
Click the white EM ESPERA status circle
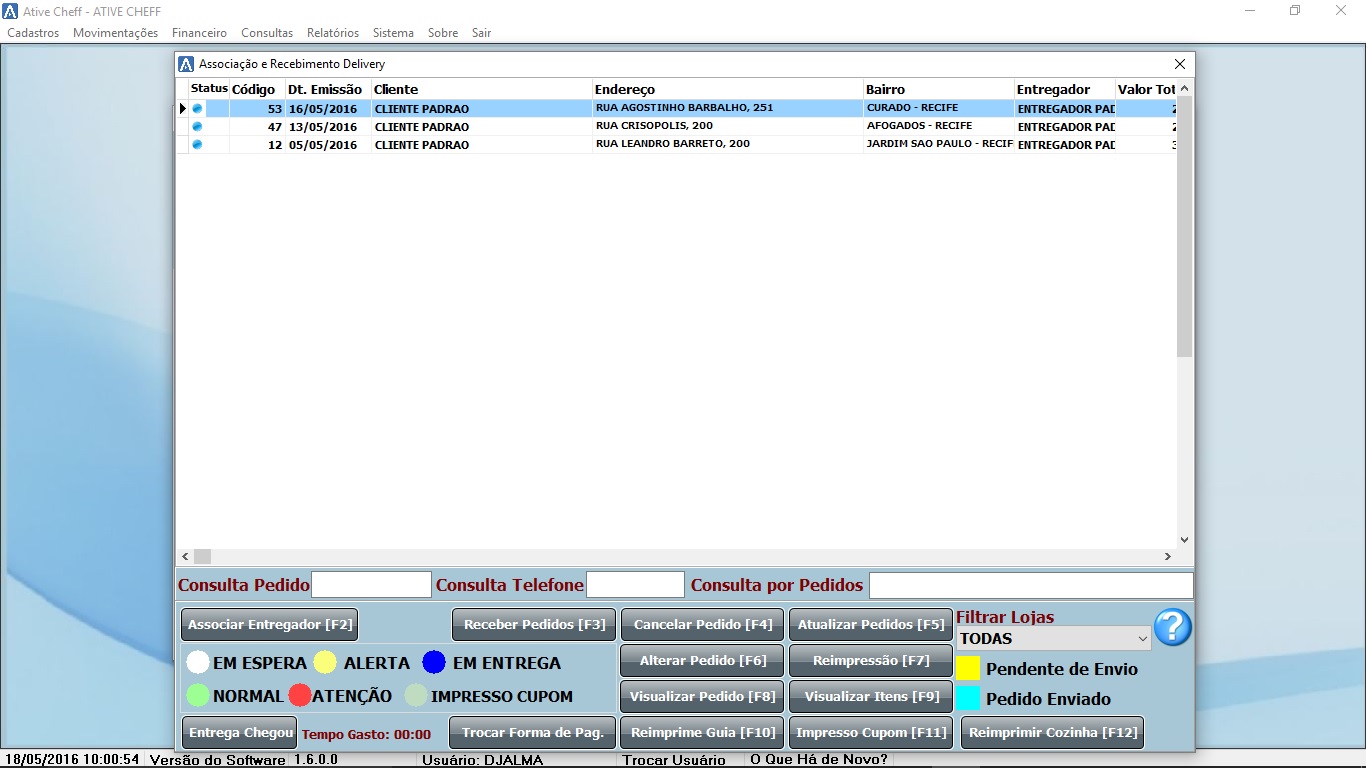198,662
